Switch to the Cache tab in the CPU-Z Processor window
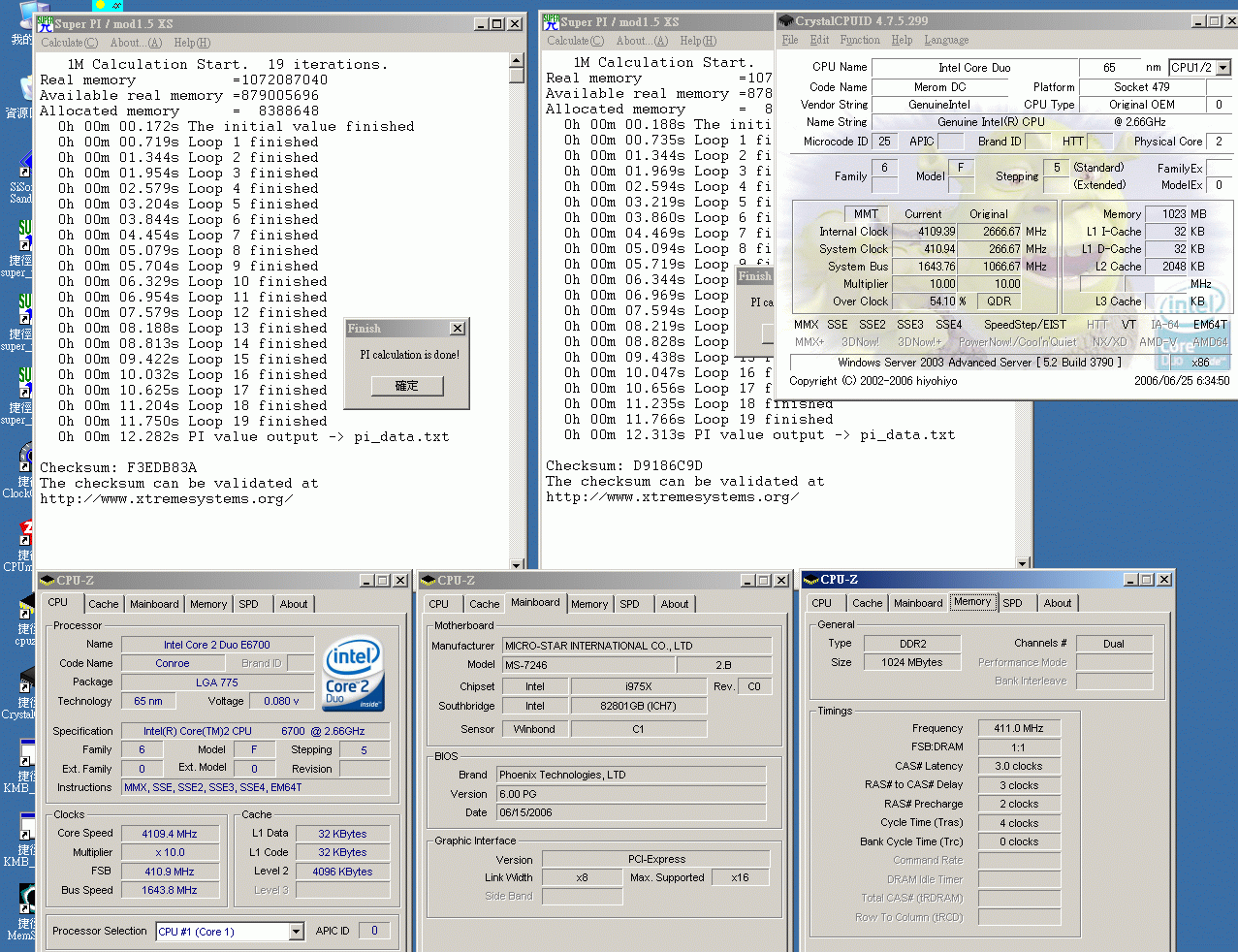This screenshot has height=952, width=1238. (x=103, y=604)
